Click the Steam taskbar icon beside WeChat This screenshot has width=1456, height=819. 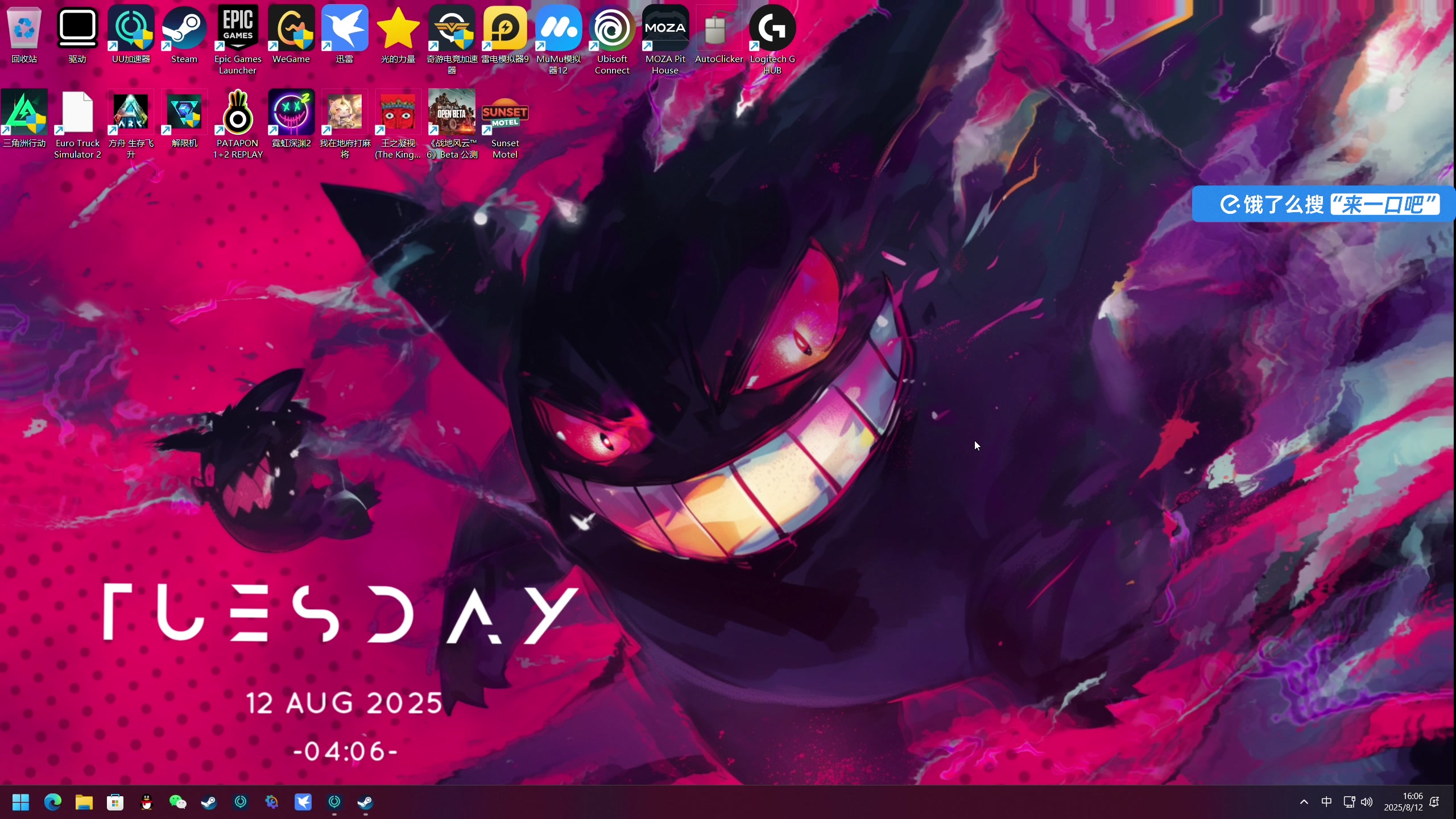(x=209, y=802)
